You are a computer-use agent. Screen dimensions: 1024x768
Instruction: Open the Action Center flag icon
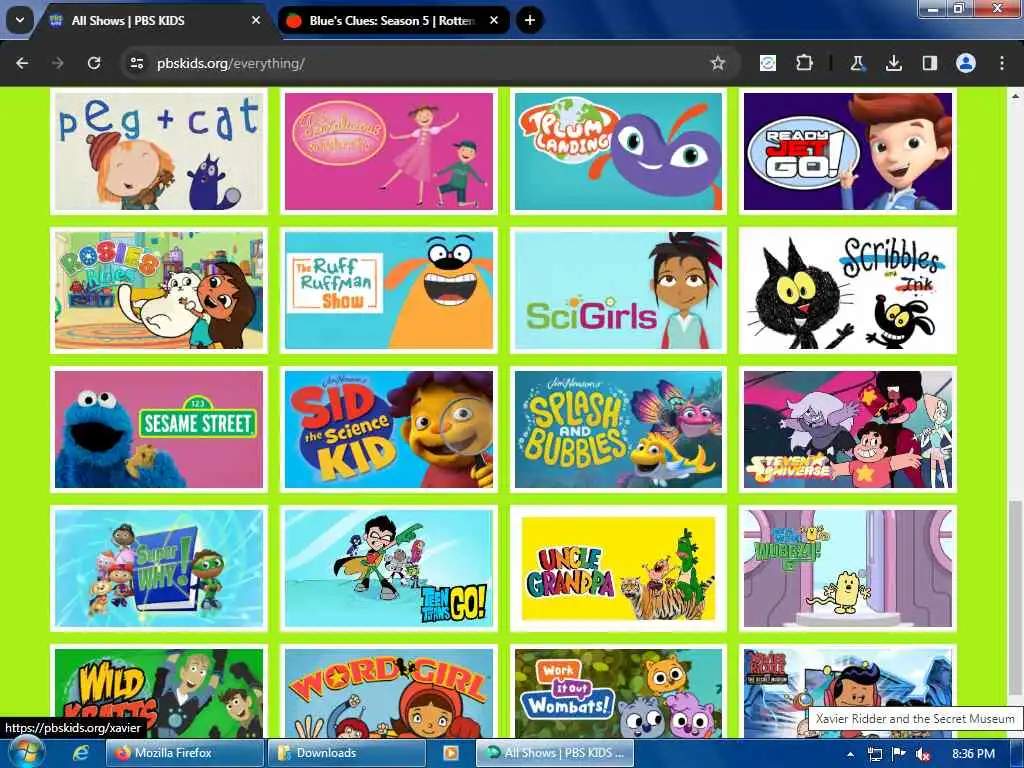pos(899,754)
